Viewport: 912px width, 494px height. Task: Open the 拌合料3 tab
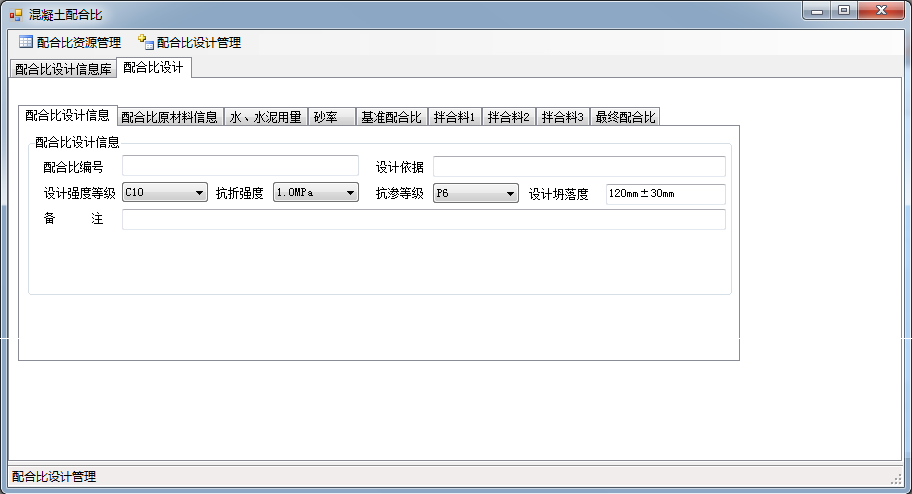pyautogui.click(x=562, y=117)
